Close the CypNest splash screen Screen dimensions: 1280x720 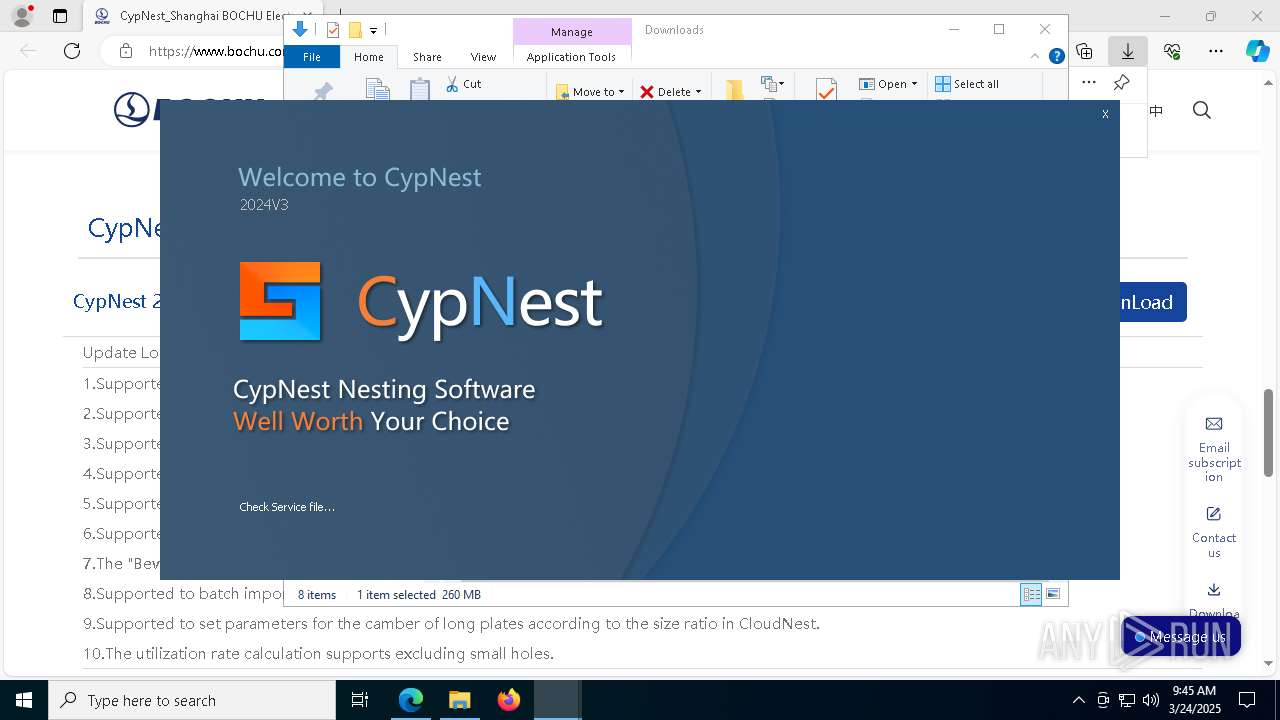[1105, 114]
